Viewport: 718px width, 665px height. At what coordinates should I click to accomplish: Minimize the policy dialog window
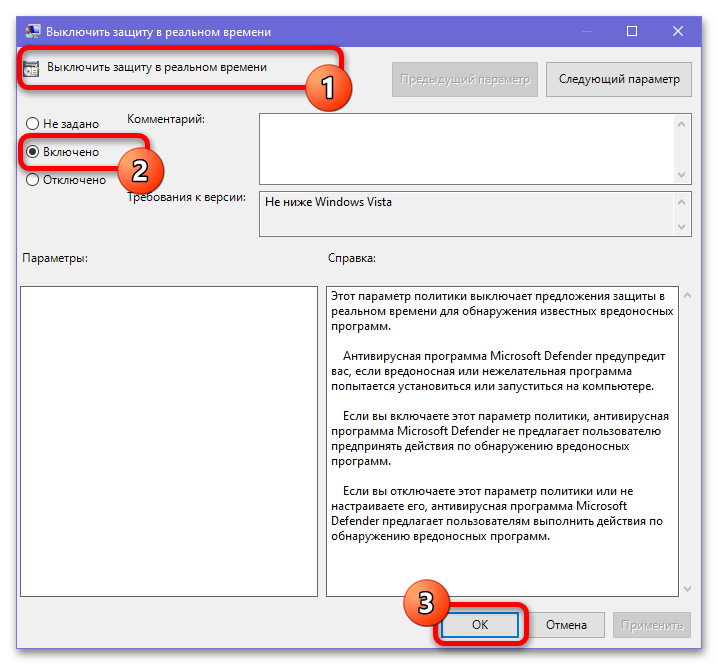pos(587,31)
